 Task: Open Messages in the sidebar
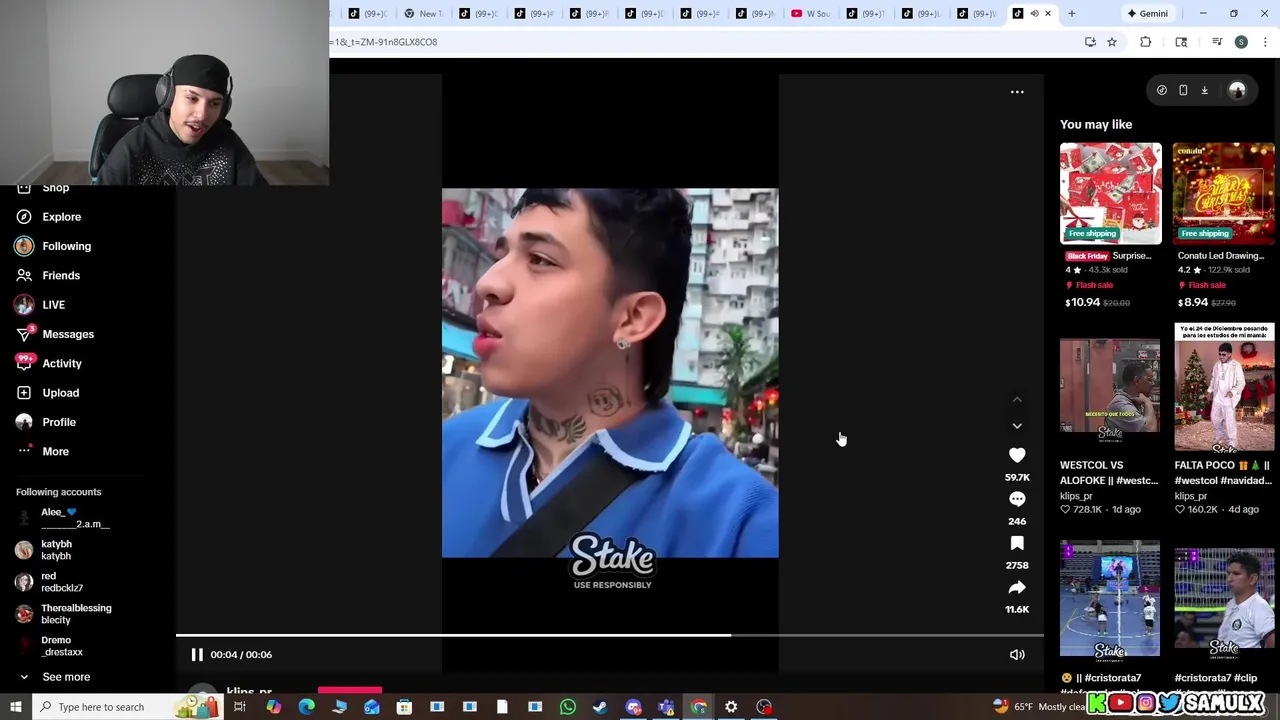[x=67, y=334]
